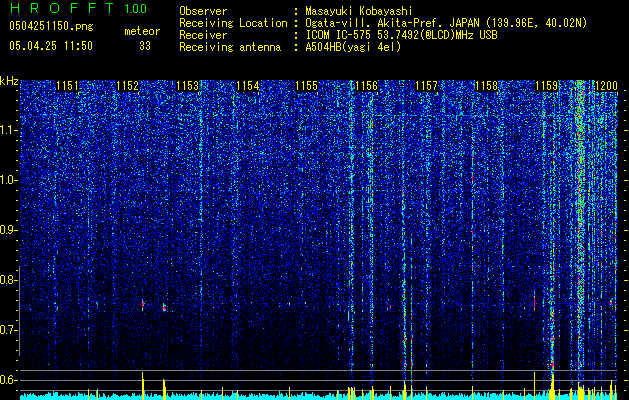Click the Receiver label

203,35
